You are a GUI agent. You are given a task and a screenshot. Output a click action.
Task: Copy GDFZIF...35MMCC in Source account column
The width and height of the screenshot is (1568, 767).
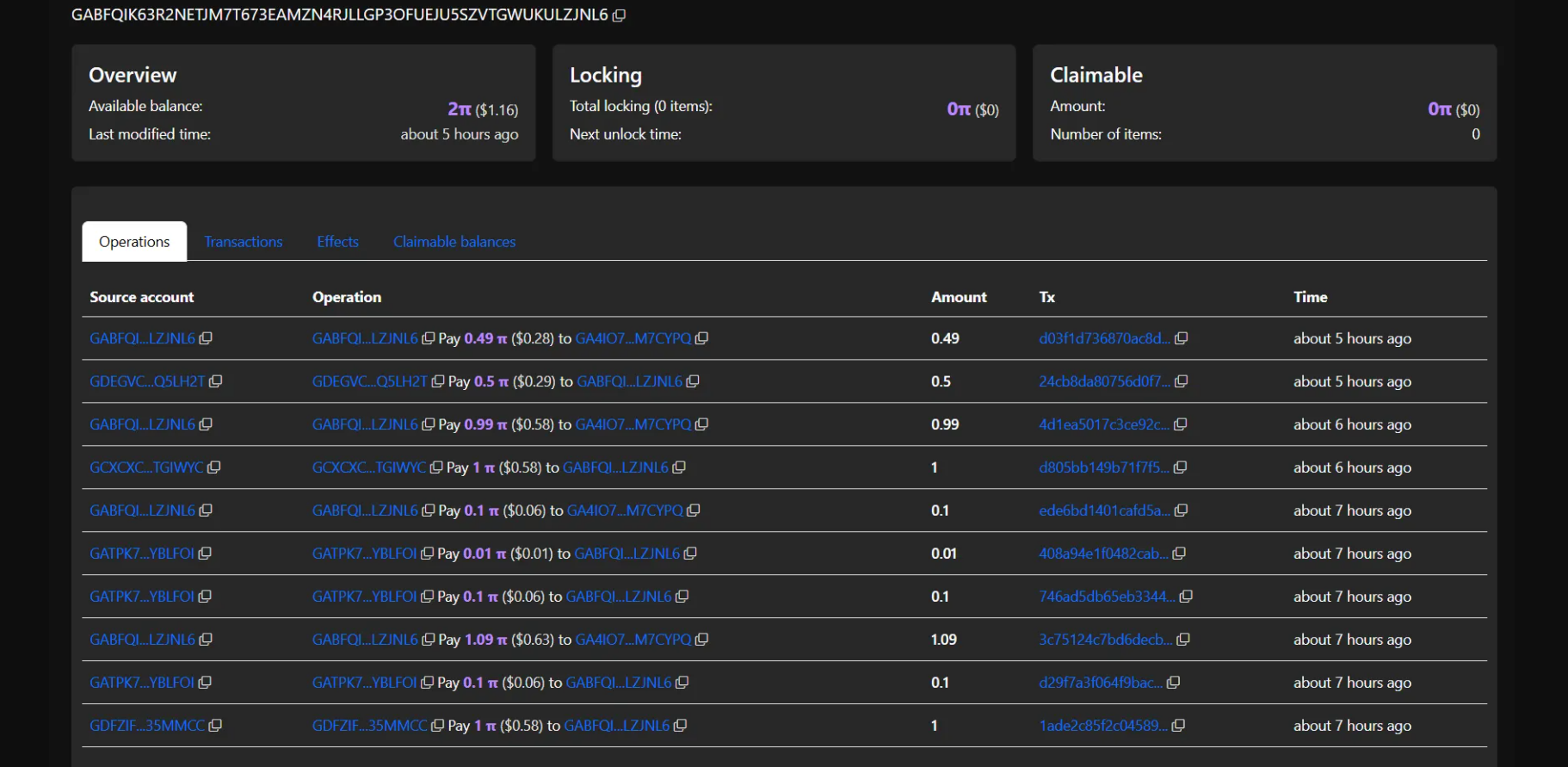(215, 726)
